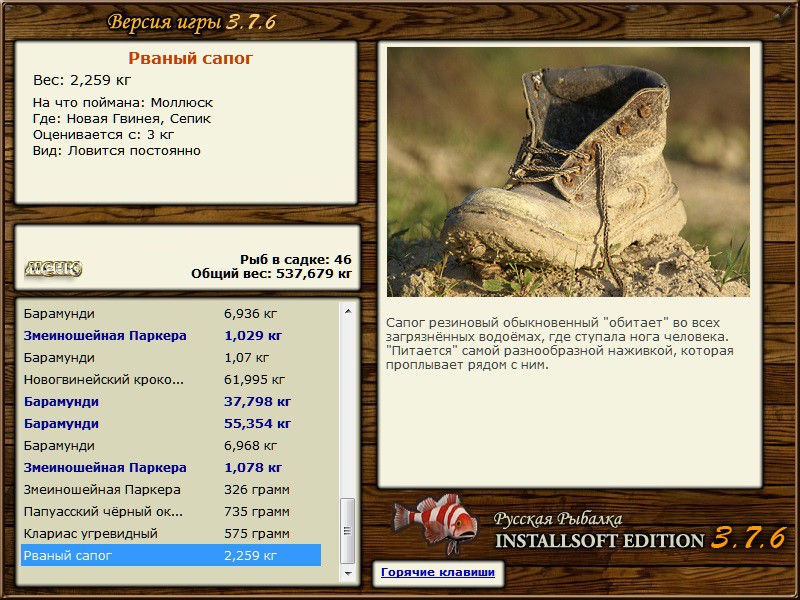The image size is (800, 600).
Task: Click the Вид: Ловится постоянно line
Action: click(116, 151)
